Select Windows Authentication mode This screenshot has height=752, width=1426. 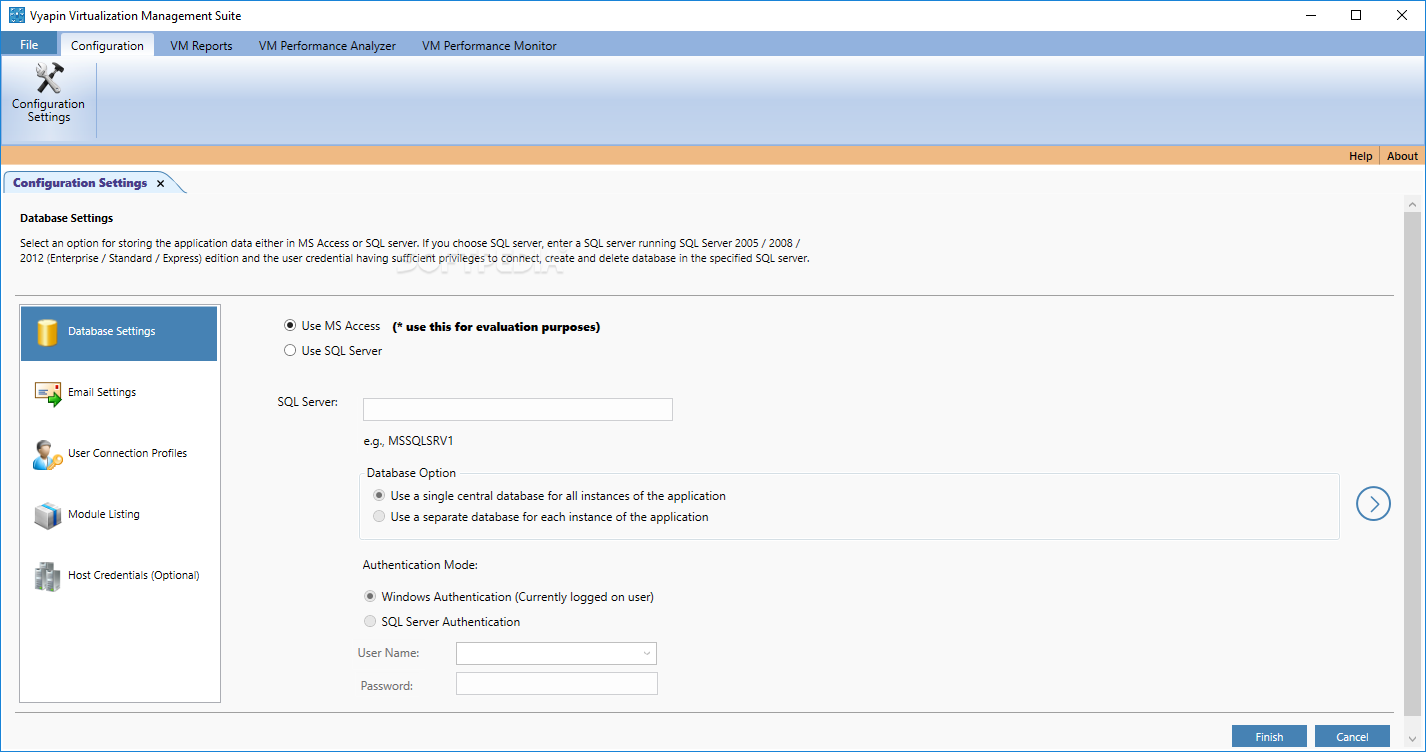point(370,597)
